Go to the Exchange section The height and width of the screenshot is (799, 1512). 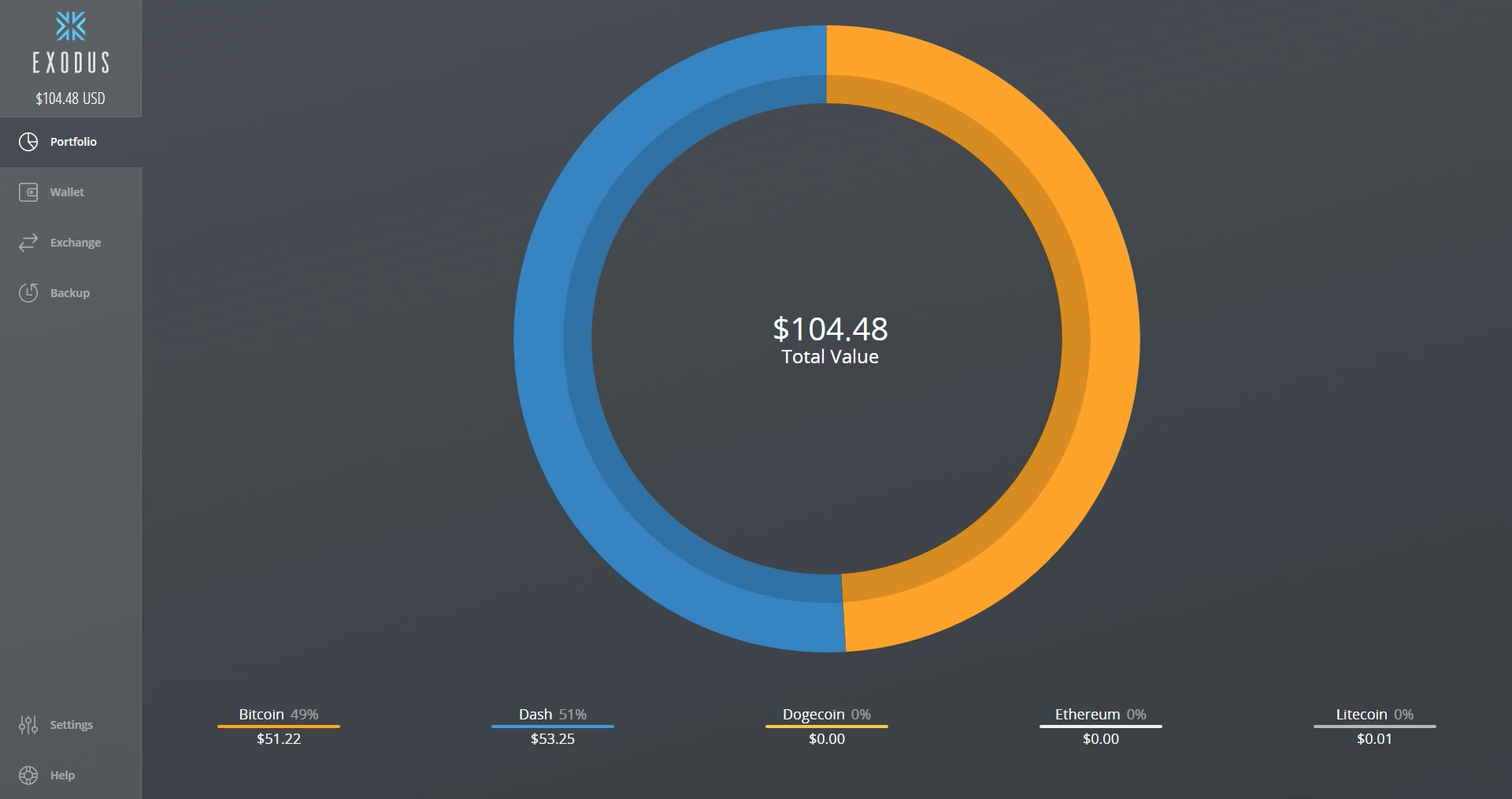[71, 243]
